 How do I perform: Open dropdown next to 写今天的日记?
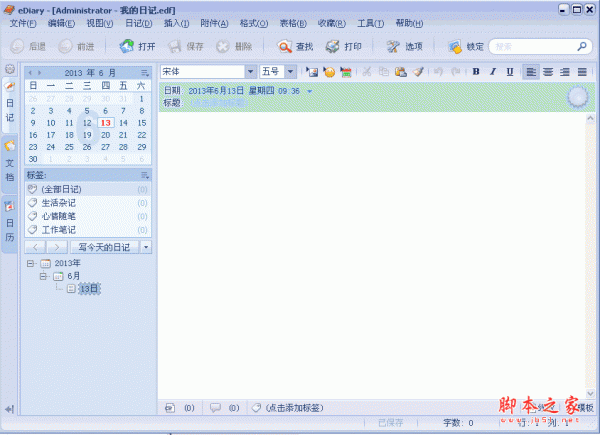click(x=146, y=247)
